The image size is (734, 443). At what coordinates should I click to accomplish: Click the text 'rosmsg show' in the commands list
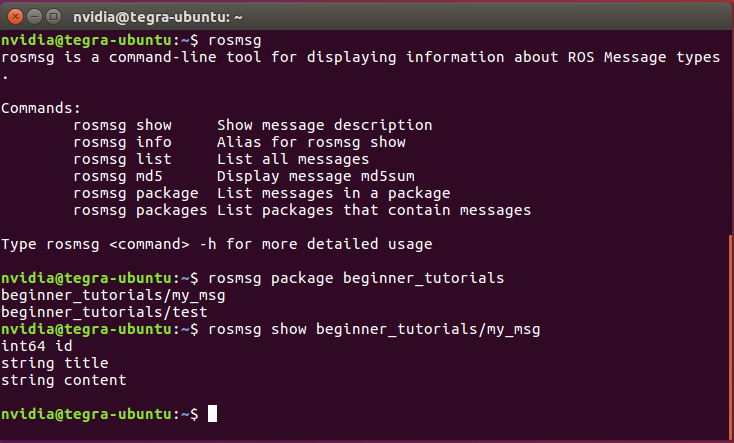pyautogui.click(x=123, y=126)
